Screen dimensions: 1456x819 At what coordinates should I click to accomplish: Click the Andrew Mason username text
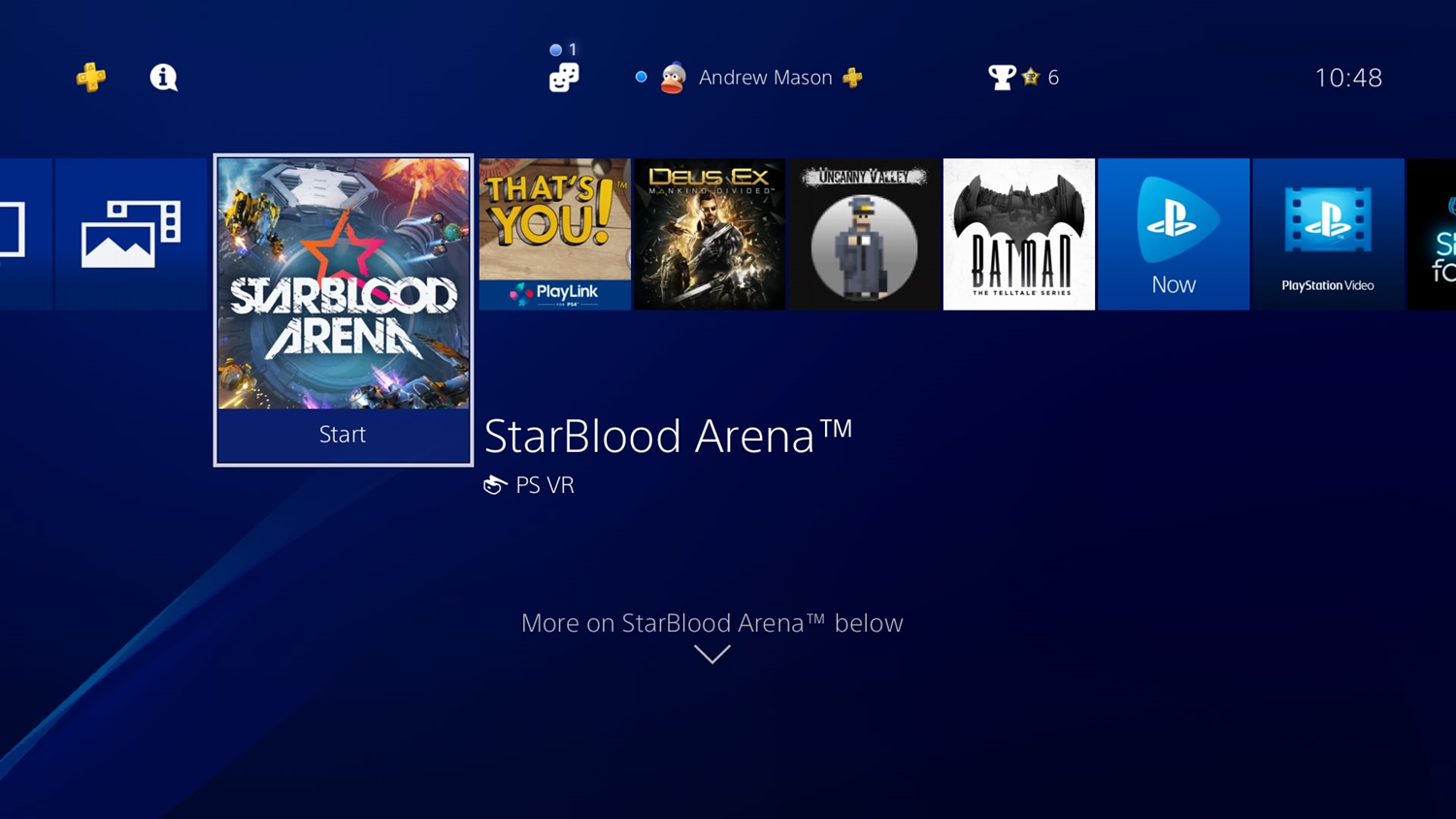[x=765, y=78]
